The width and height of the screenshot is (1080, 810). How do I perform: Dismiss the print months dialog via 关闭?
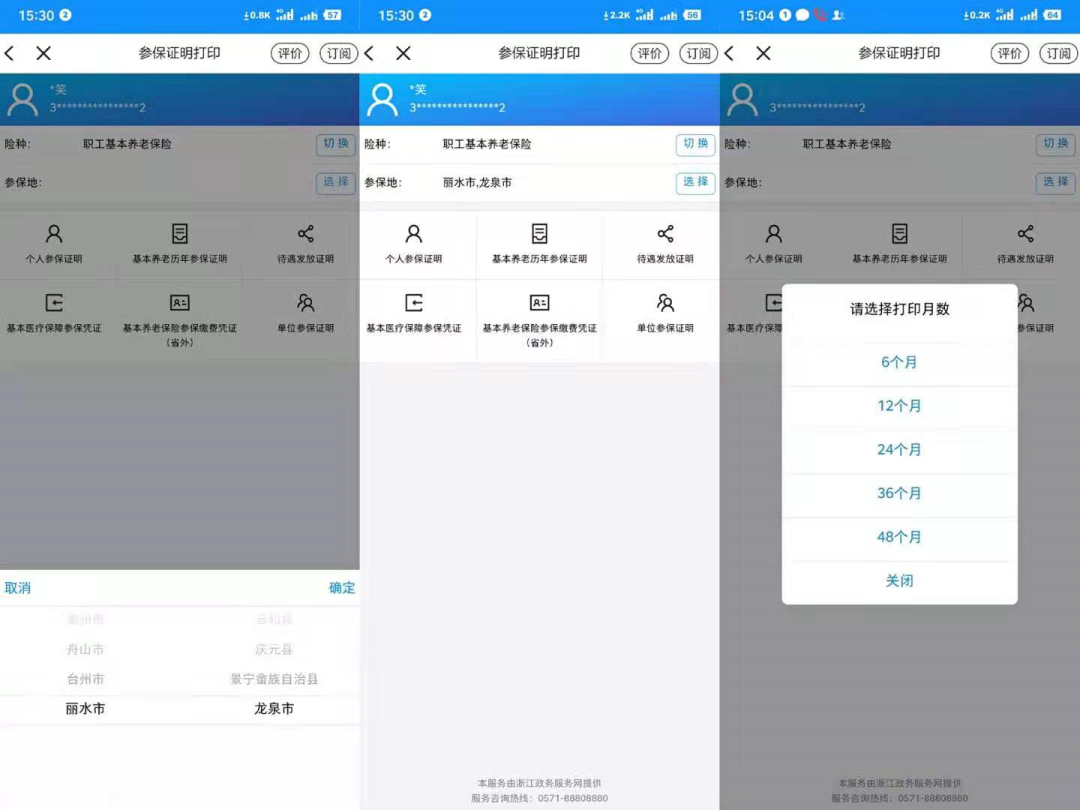899,581
